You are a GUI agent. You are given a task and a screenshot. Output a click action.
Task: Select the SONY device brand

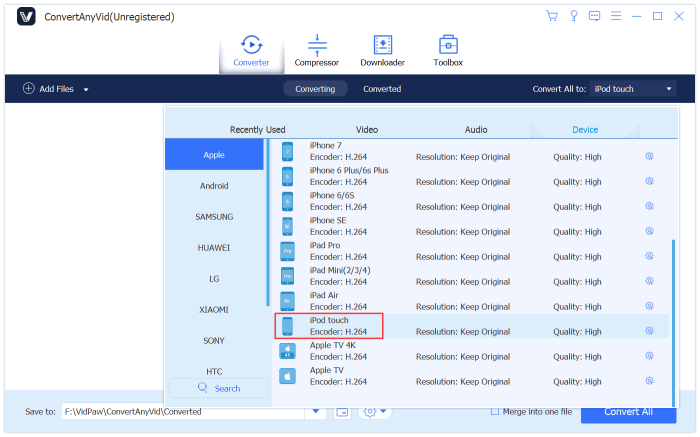pyautogui.click(x=214, y=341)
